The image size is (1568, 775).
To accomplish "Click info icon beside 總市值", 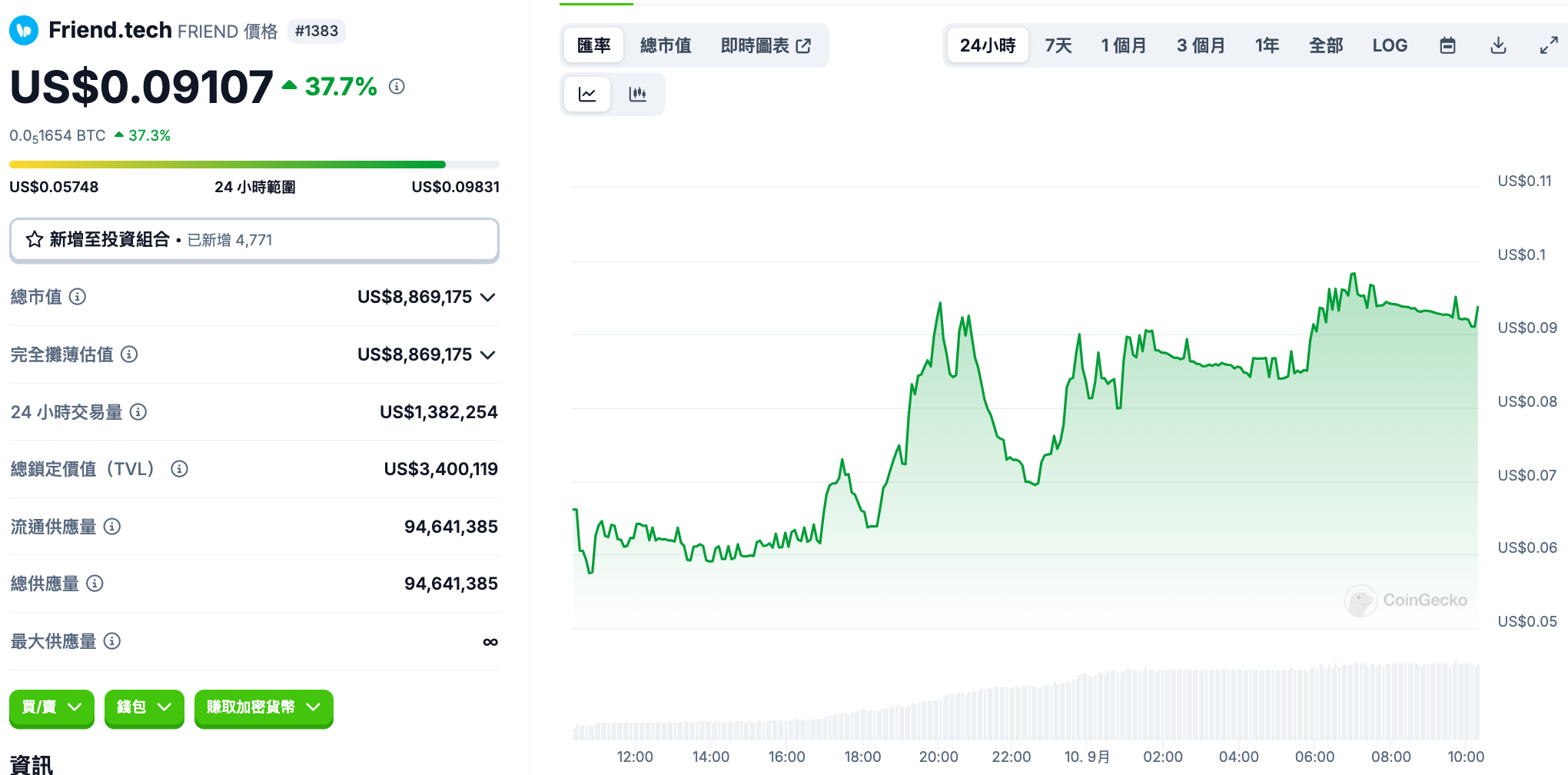I will pos(78,297).
